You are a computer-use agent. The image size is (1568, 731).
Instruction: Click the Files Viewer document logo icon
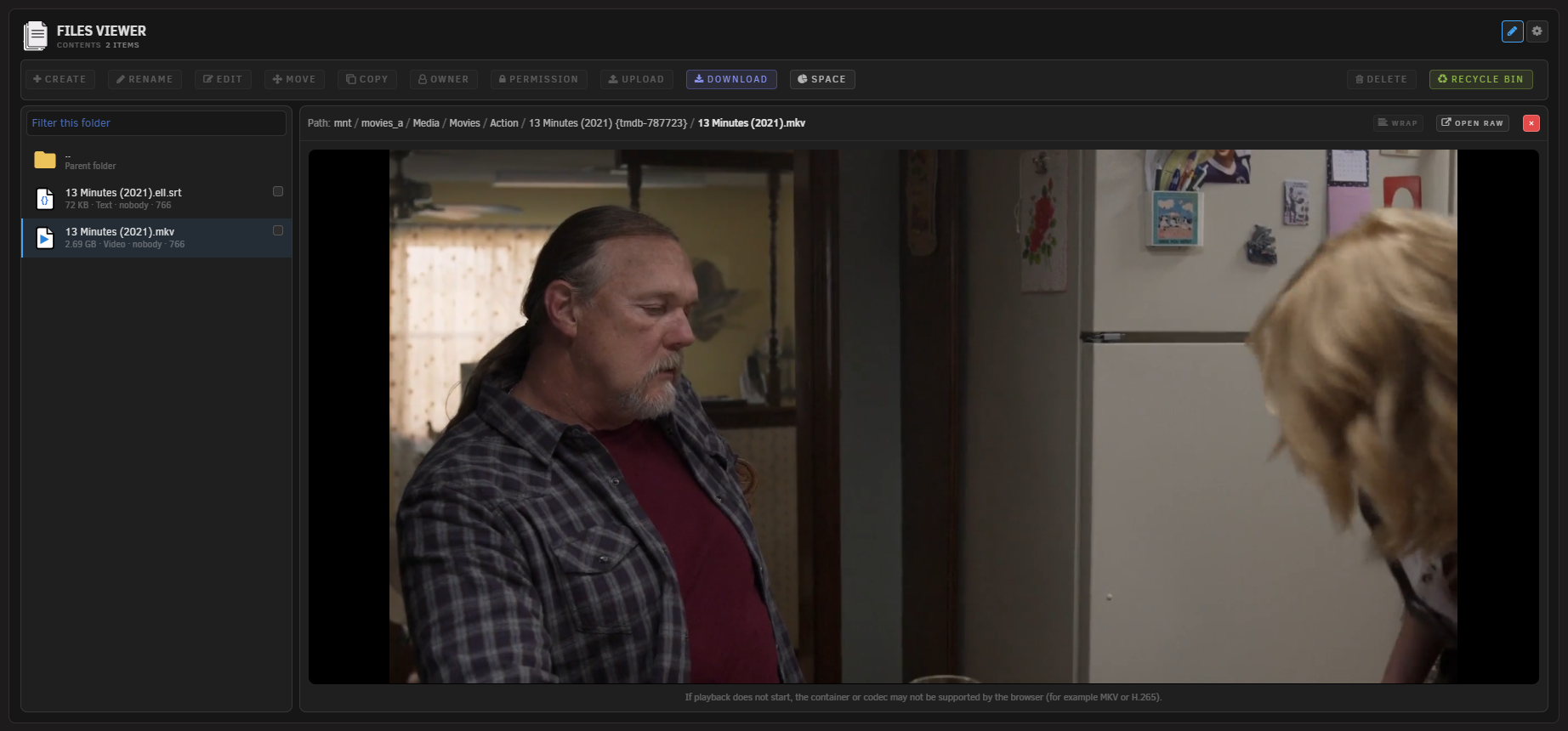pyautogui.click(x=36, y=36)
